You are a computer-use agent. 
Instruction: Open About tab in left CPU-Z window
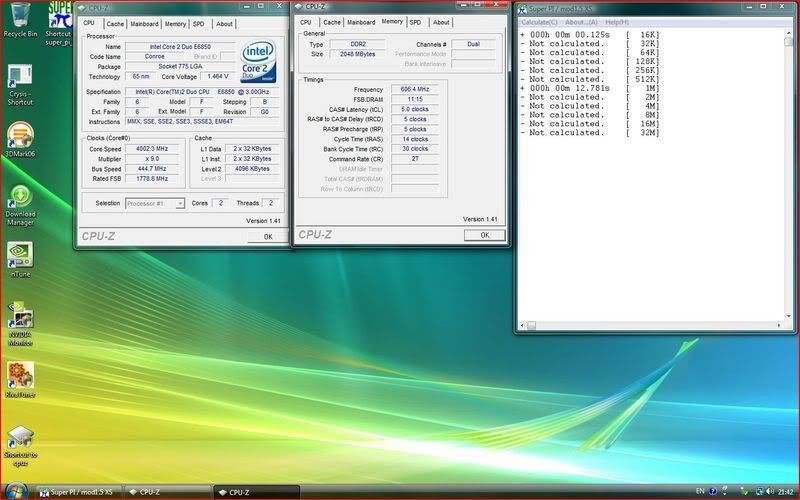224,24
